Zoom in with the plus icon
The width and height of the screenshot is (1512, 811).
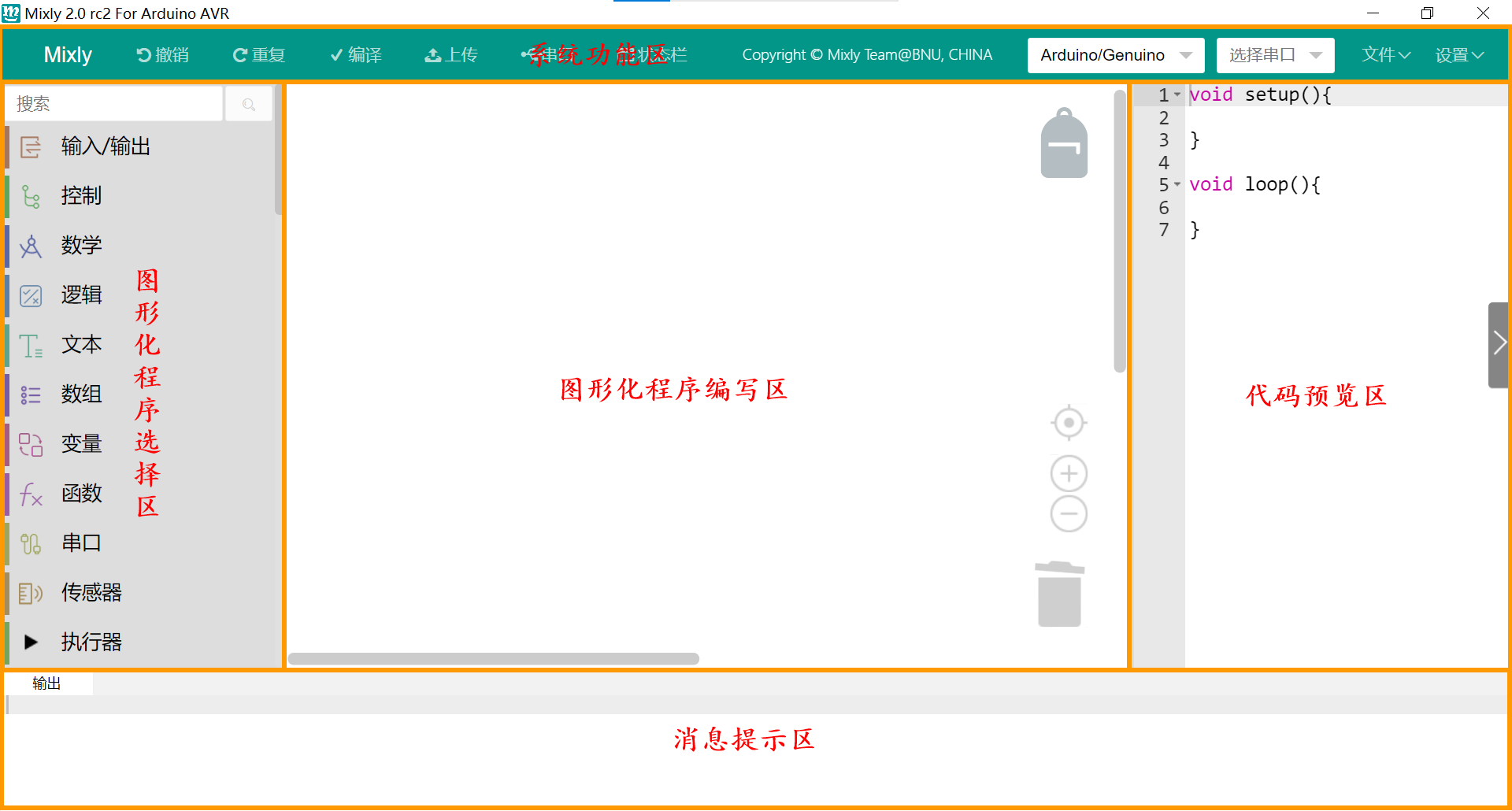[1069, 474]
